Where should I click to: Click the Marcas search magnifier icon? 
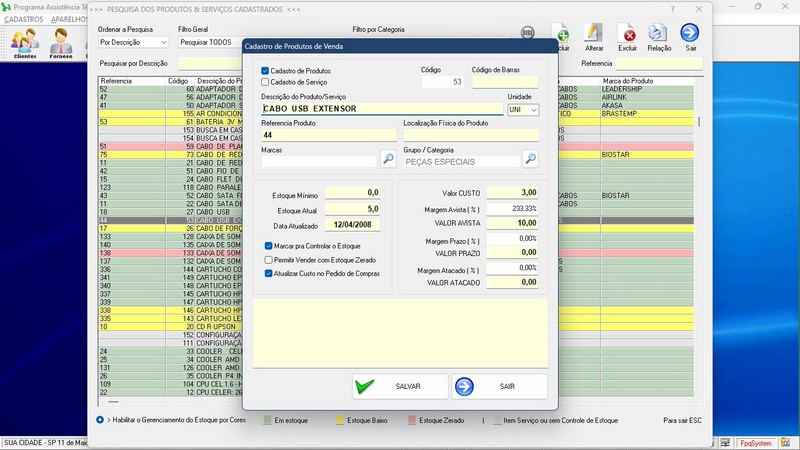point(388,160)
